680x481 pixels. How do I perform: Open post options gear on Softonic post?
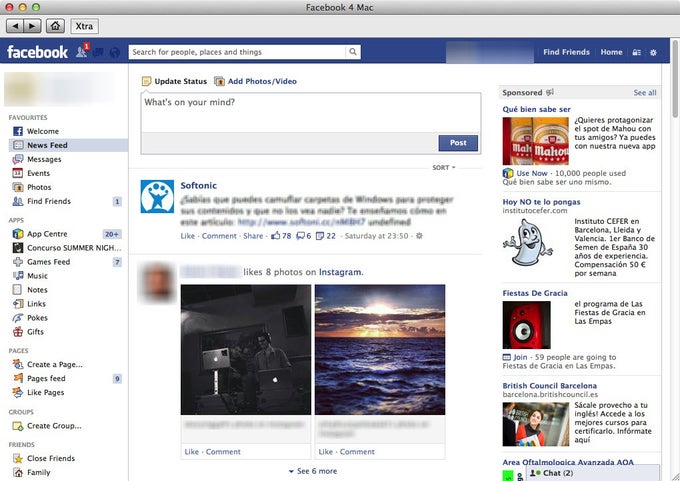click(419, 236)
